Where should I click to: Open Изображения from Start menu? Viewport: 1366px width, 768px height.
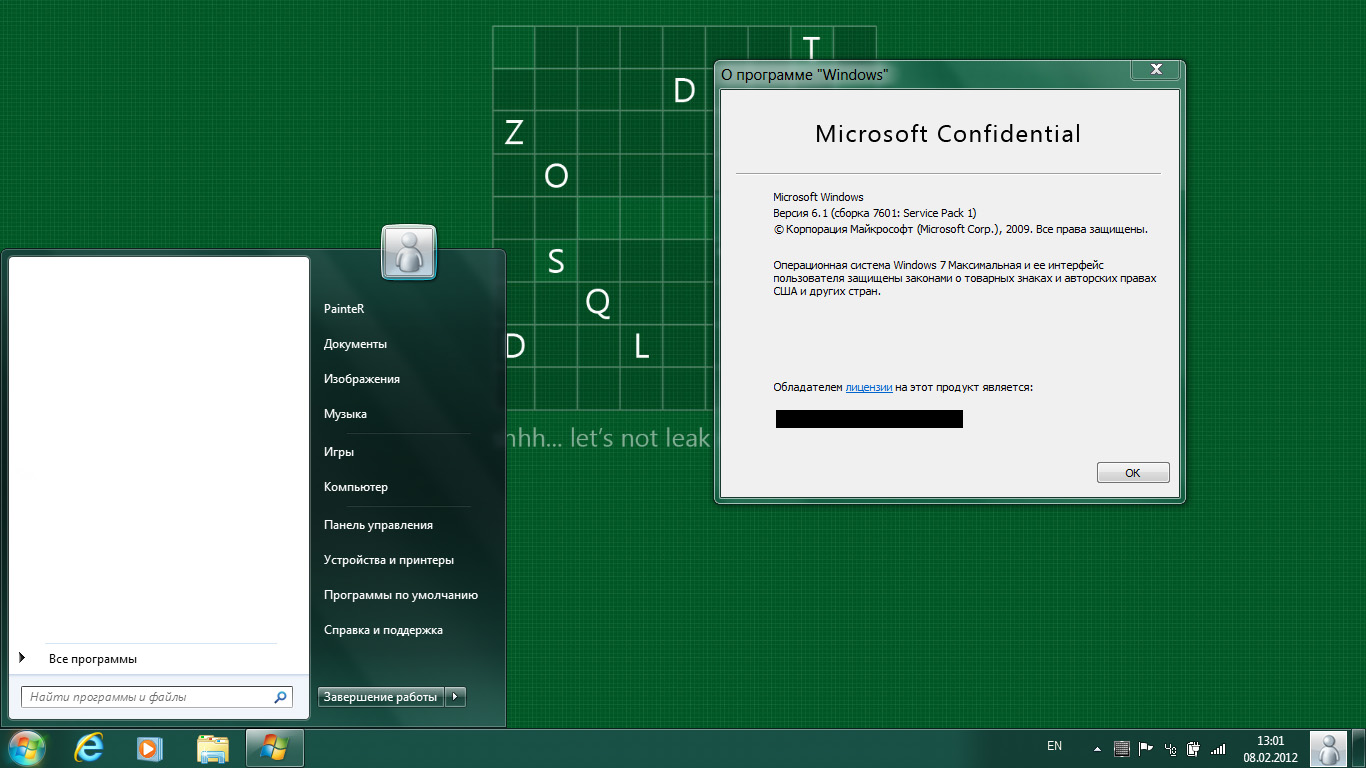click(x=362, y=379)
